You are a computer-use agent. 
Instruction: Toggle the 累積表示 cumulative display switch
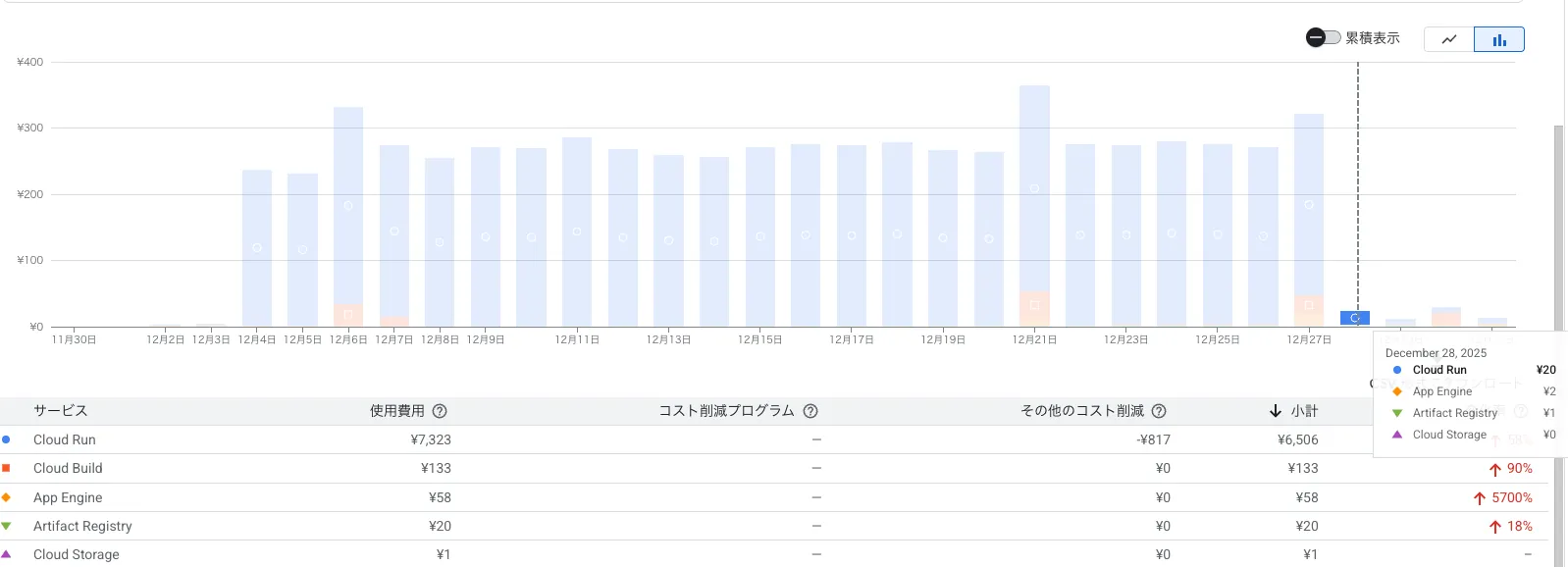click(x=1323, y=38)
